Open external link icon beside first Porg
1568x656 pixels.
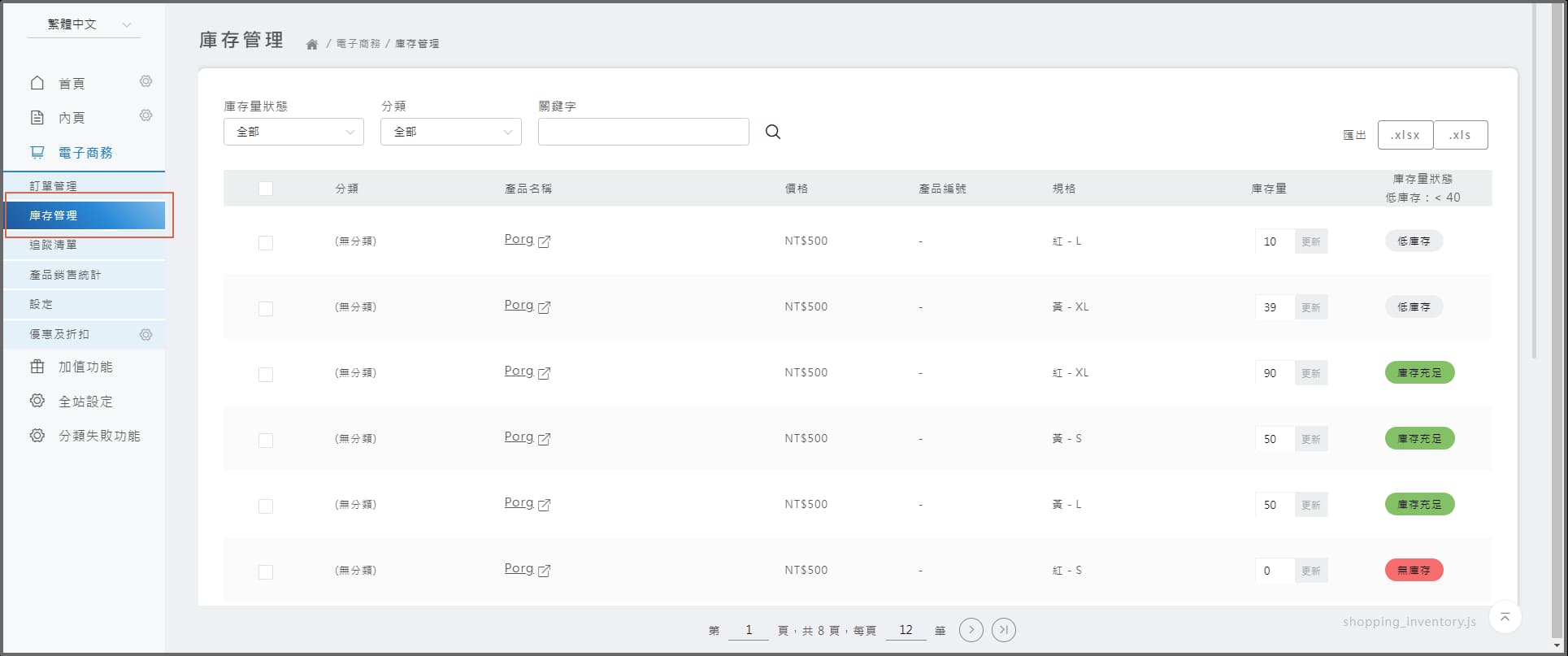pos(544,241)
